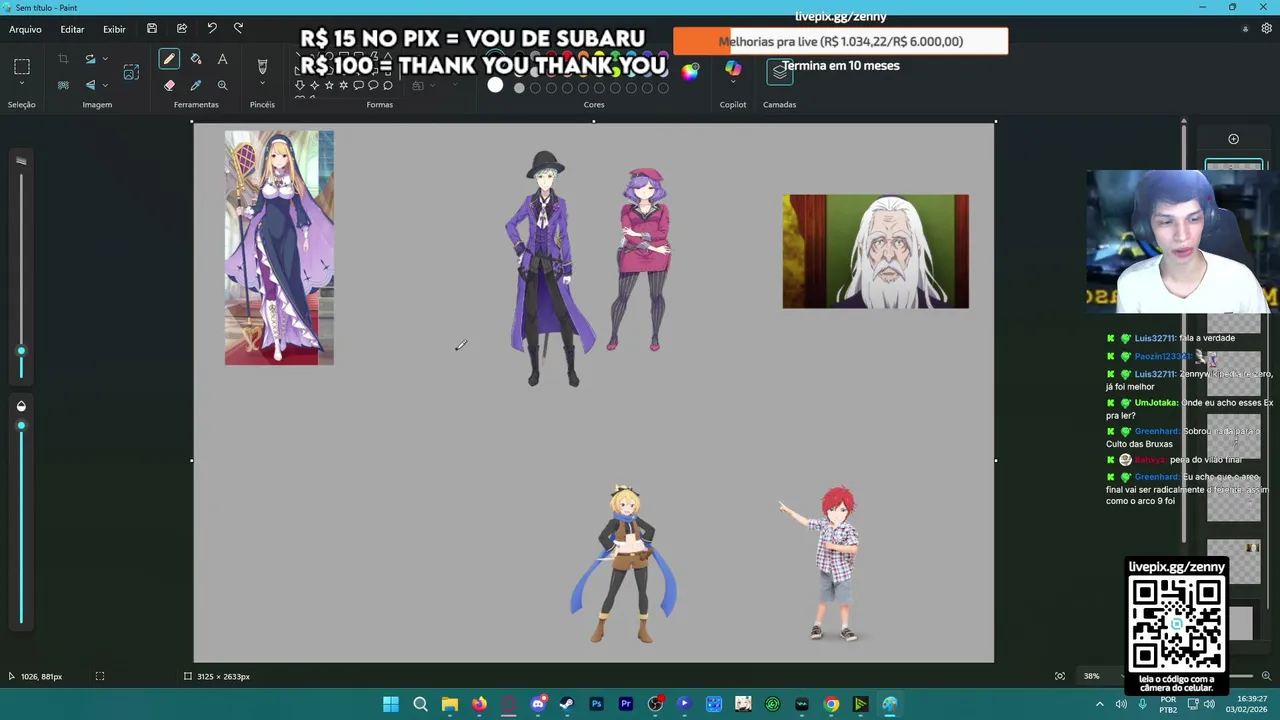This screenshot has width=1280, height=720.
Task: Open the Edit colors wheel
Action: [690, 71]
